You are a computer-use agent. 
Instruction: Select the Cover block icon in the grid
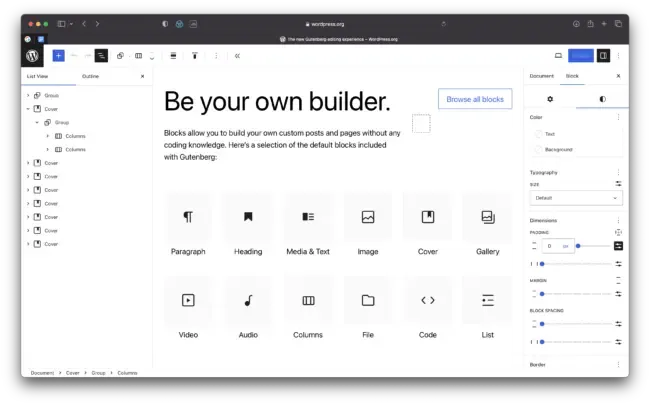coord(428,217)
